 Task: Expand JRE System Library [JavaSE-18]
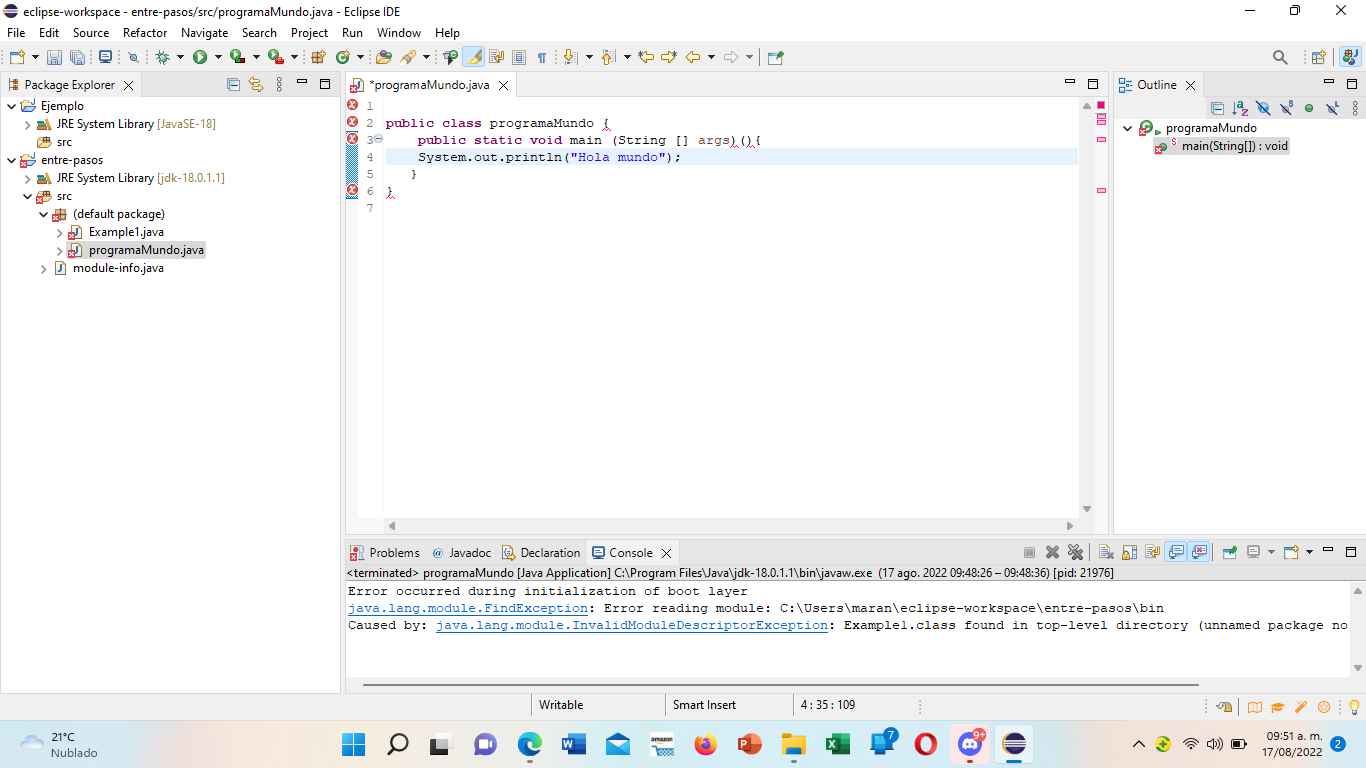pyautogui.click(x=28, y=124)
